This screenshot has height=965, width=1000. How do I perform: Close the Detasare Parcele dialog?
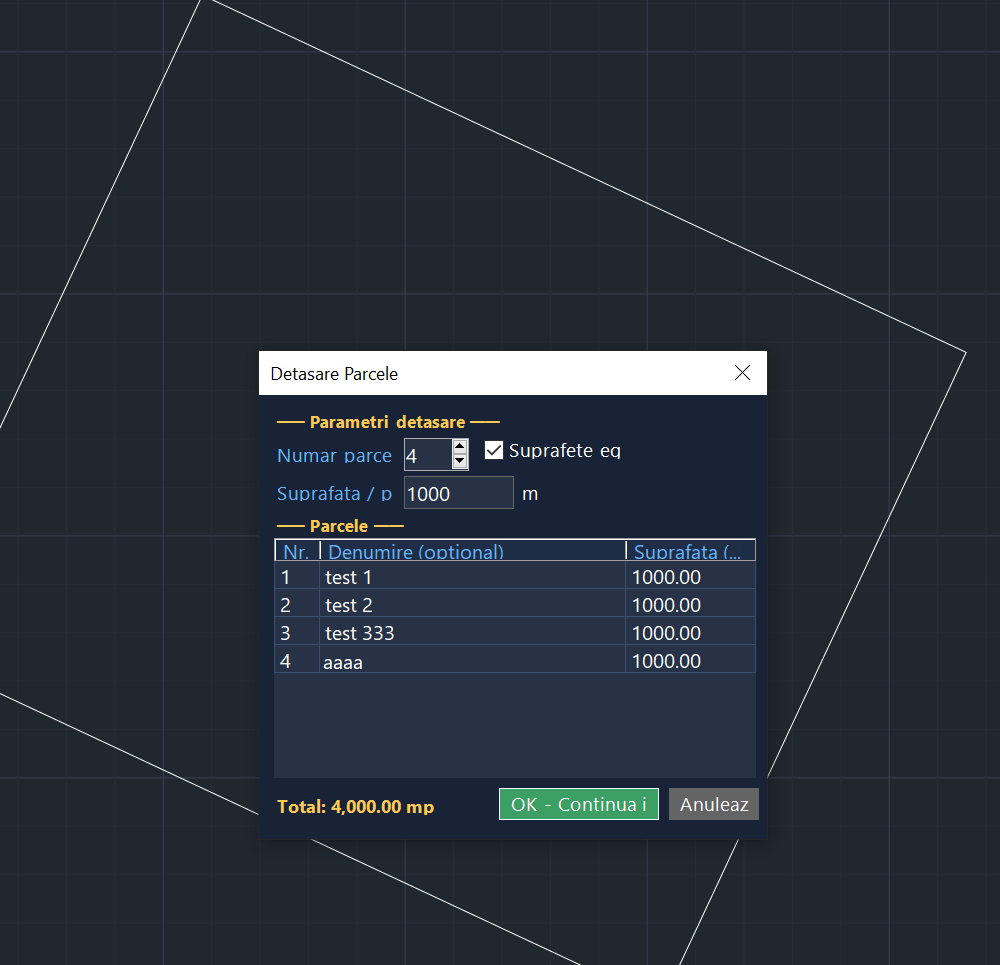coord(742,373)
